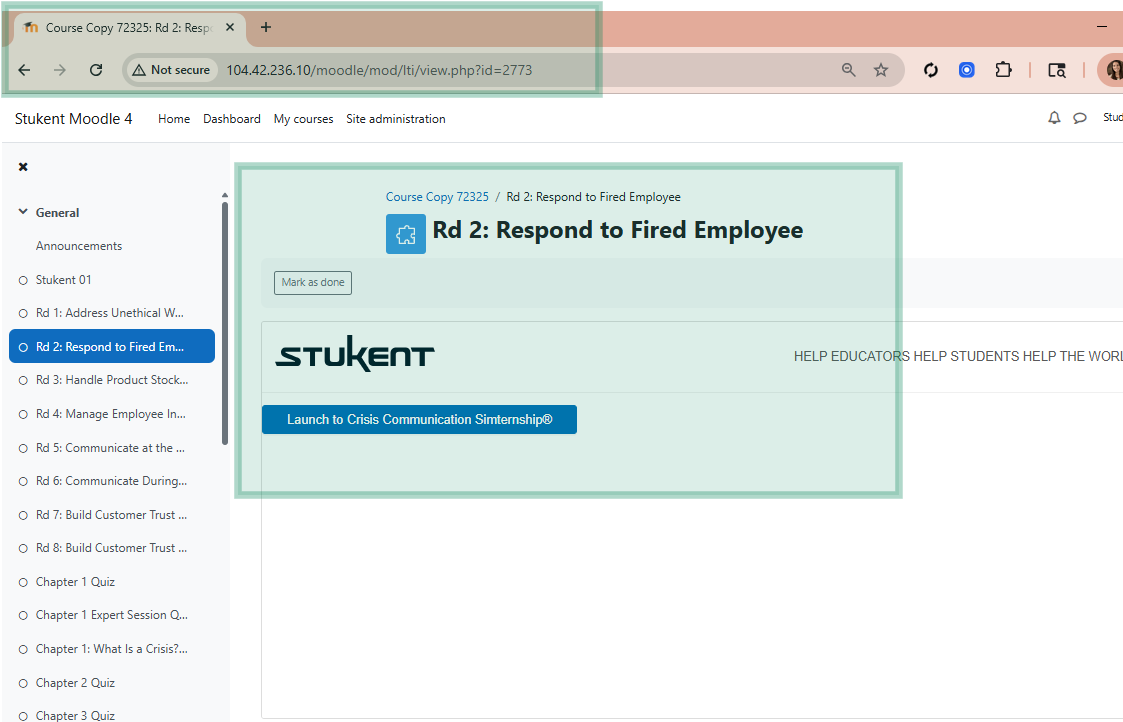1123x722 pixels.
Task: Toggle completion circle for Rd 3 item
Action: pos(23,381)
